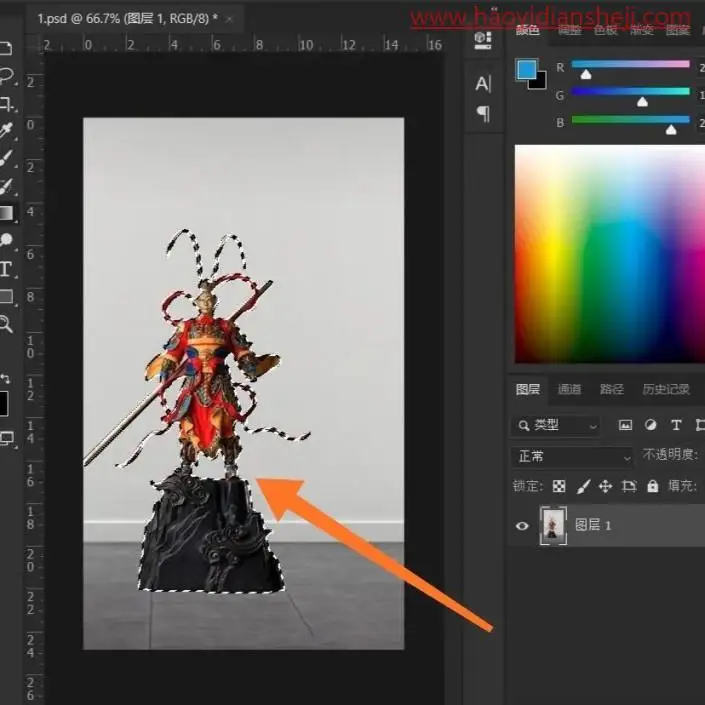705x705 pixels.
Task: Filter layers by adjustment layer type
Action: pos(651,425)
